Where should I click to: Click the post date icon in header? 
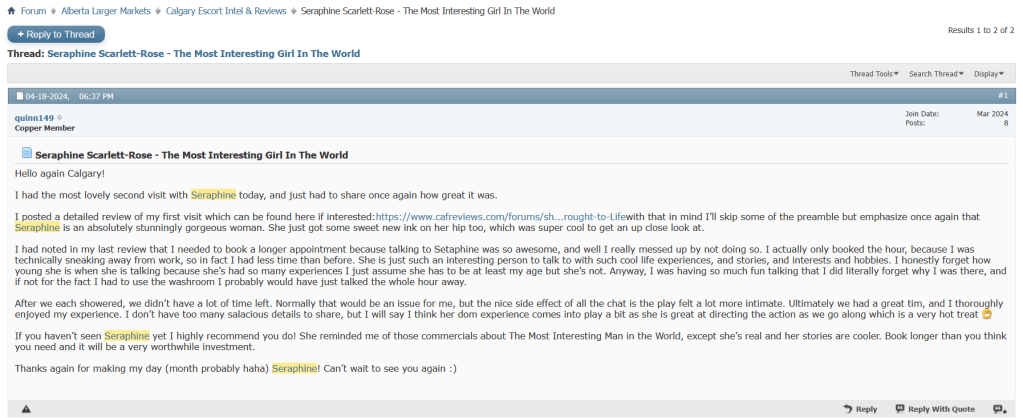click(x=19, y=96)
